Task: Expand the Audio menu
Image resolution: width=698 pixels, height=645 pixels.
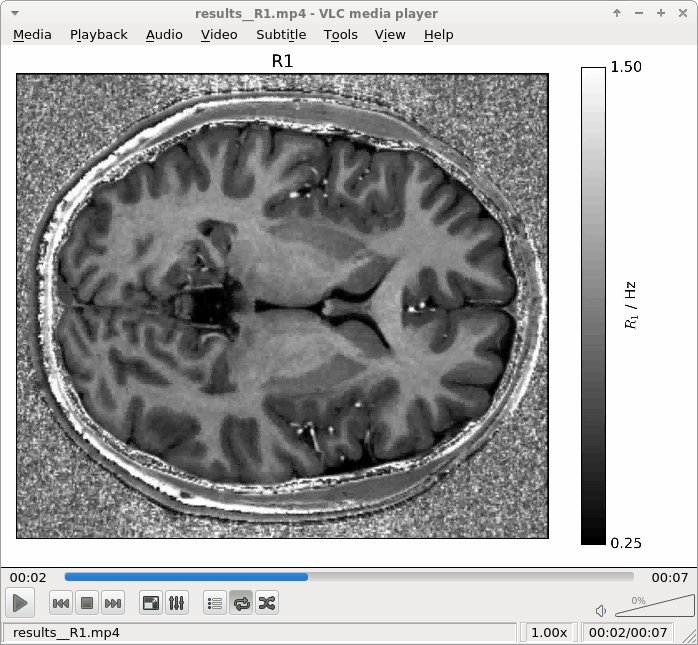Action: 164,34
